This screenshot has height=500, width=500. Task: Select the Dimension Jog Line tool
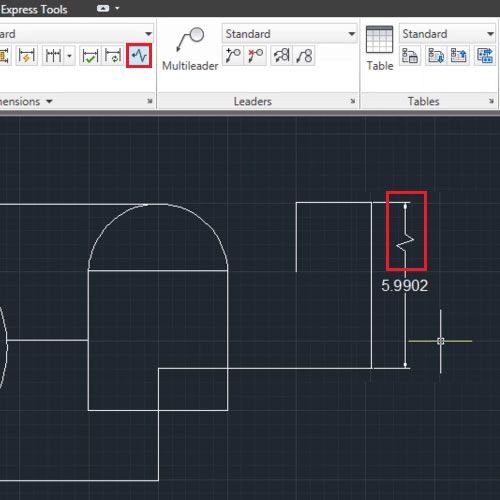click(139, 55)
